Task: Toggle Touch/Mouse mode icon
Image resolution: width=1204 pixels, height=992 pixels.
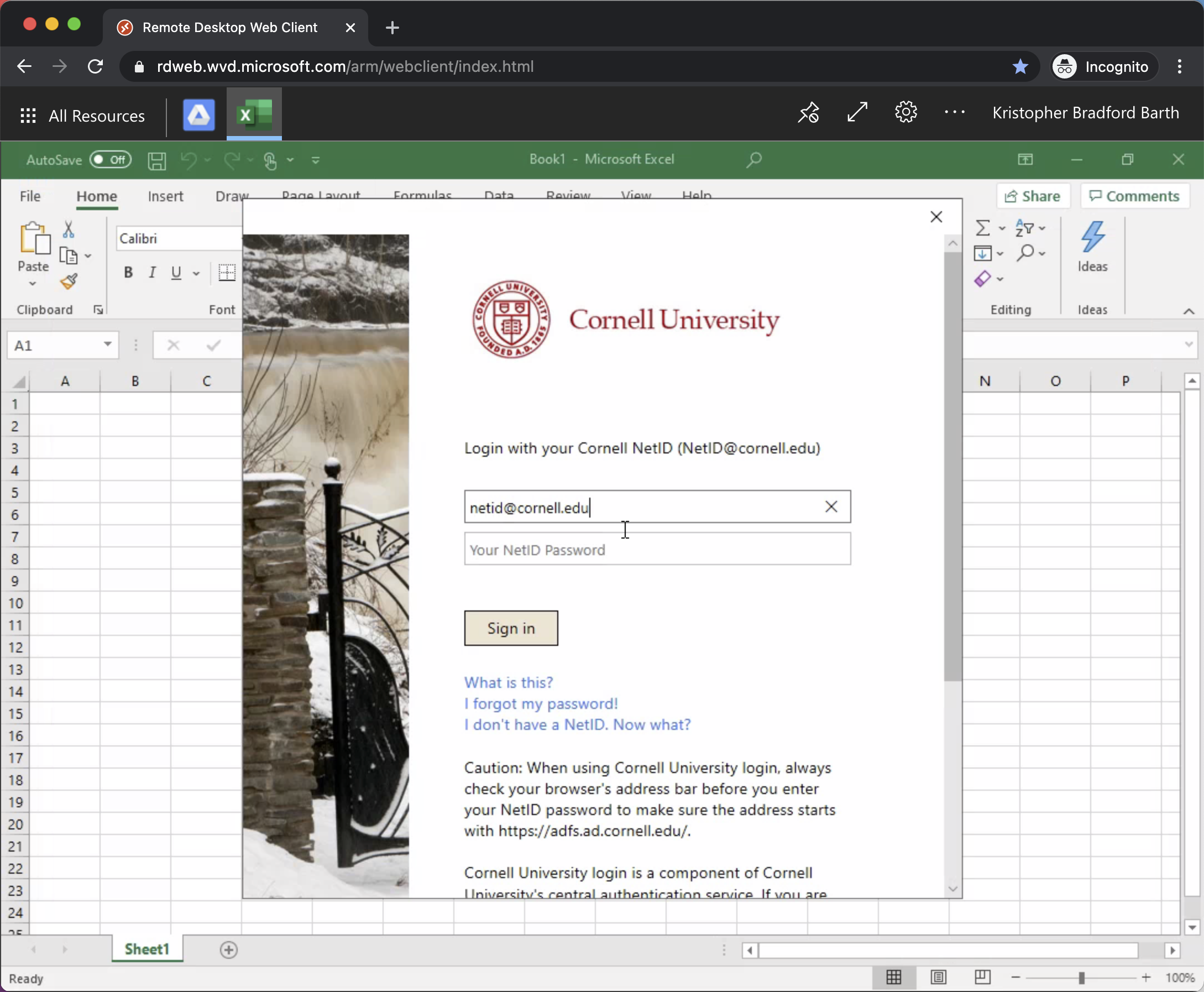Action: (271, 160)
